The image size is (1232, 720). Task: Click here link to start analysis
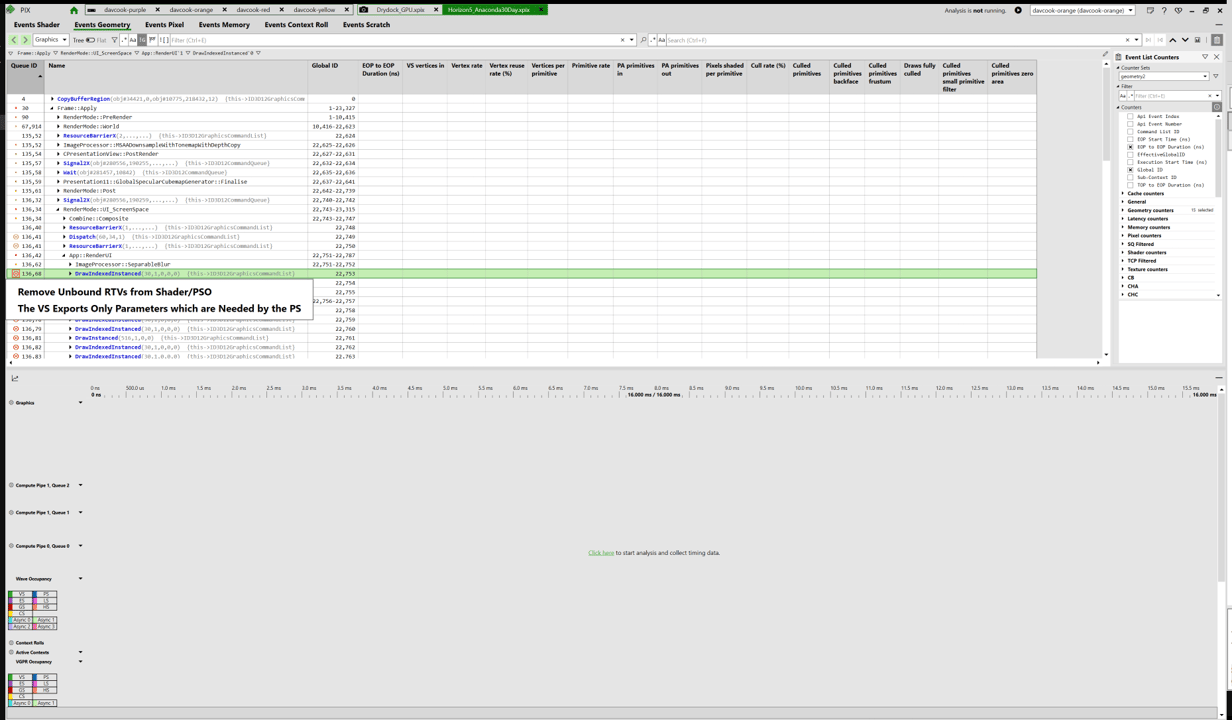pos(601,553)
